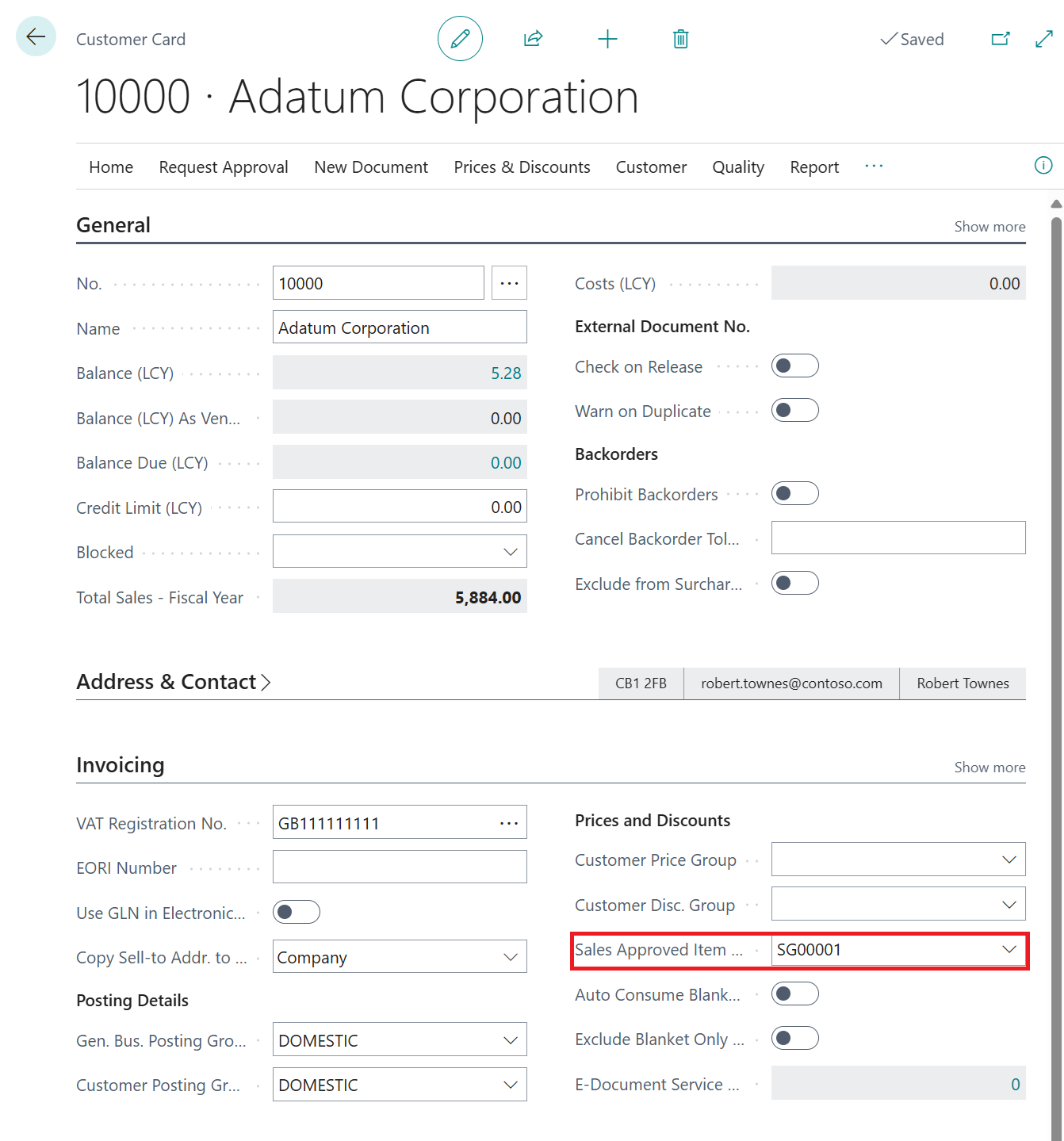Click Cancel Backorder Tolerance field

tap(898, 538)
